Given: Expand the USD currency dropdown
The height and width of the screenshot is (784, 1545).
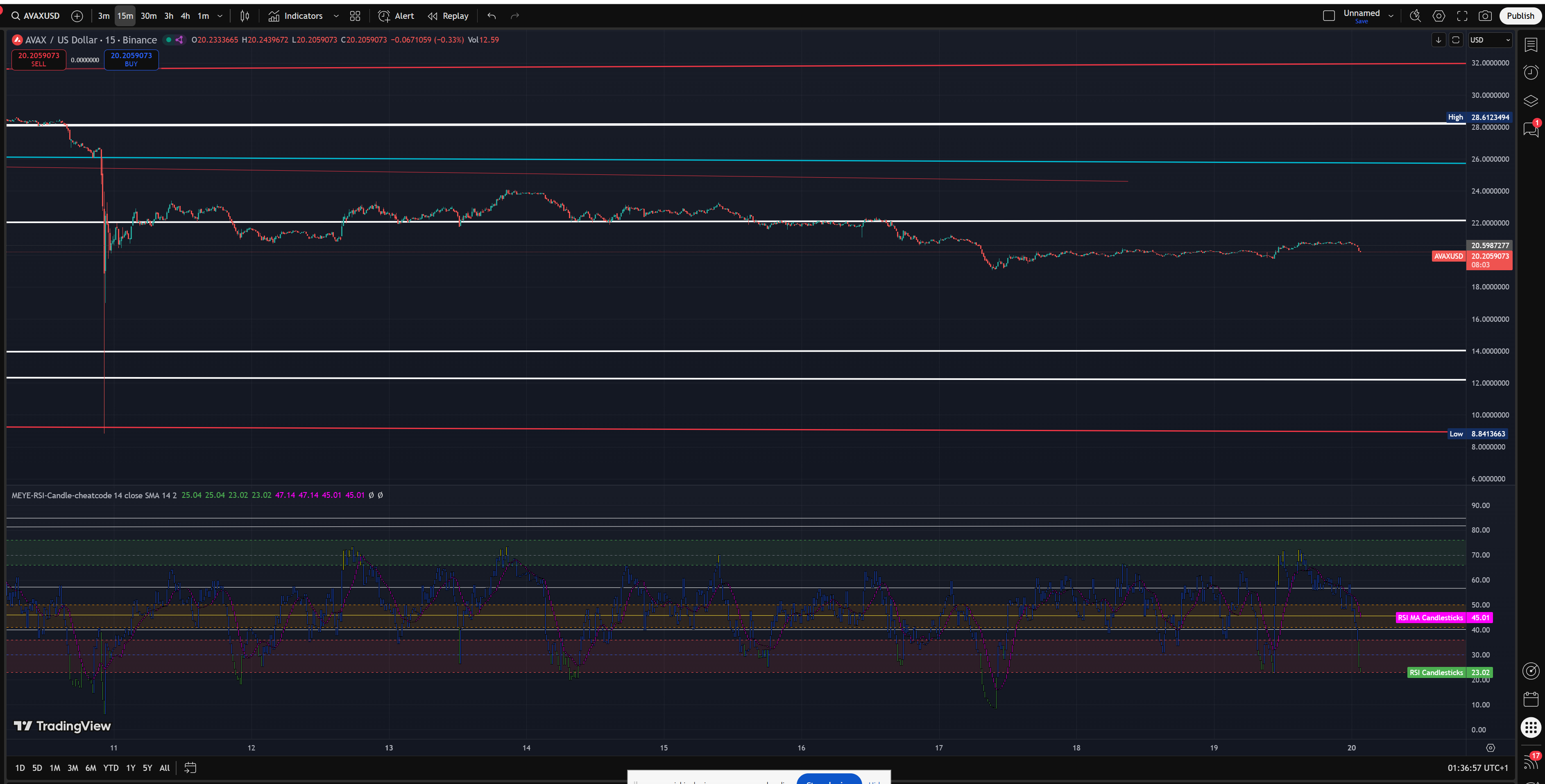Looking at the screenshot, I should [1490, 40].
